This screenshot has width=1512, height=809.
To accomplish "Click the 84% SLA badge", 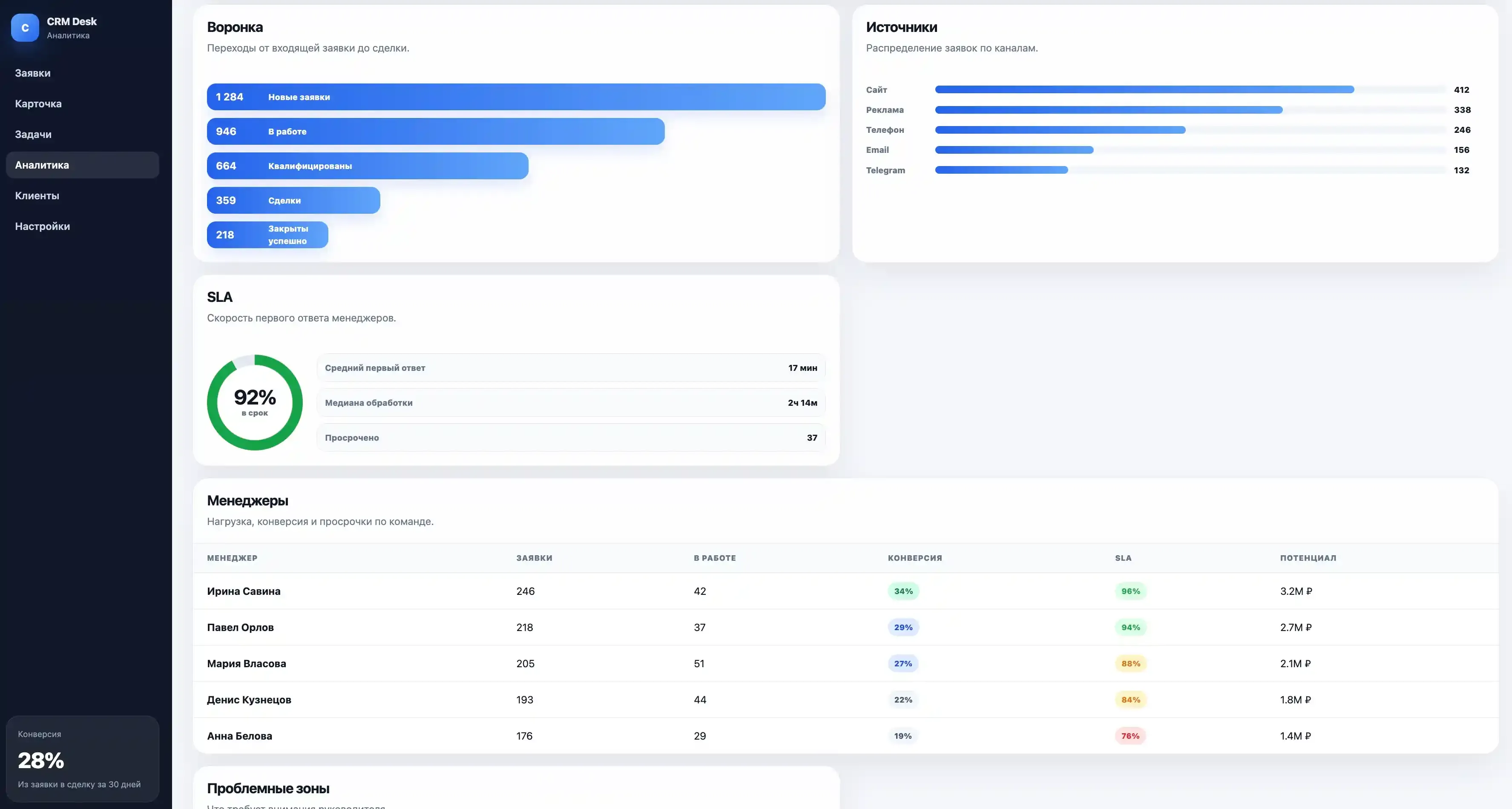I will pyautogui.click(x=1130, y=700).
